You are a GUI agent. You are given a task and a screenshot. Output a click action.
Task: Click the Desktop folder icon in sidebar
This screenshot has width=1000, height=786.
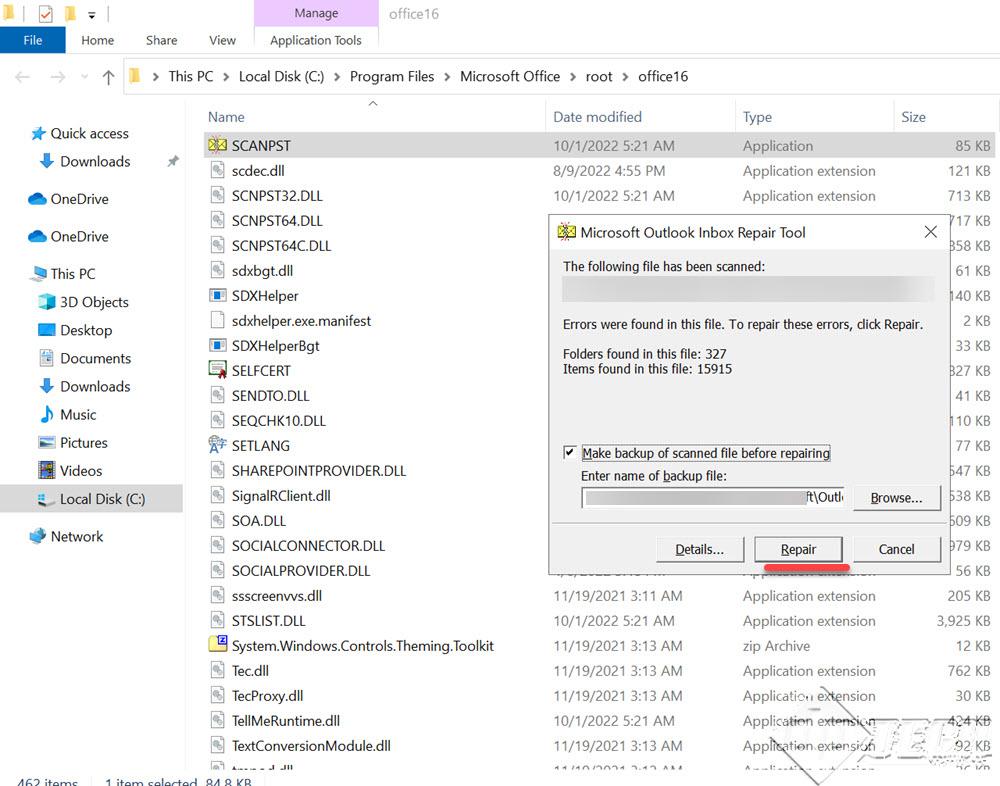47,330
